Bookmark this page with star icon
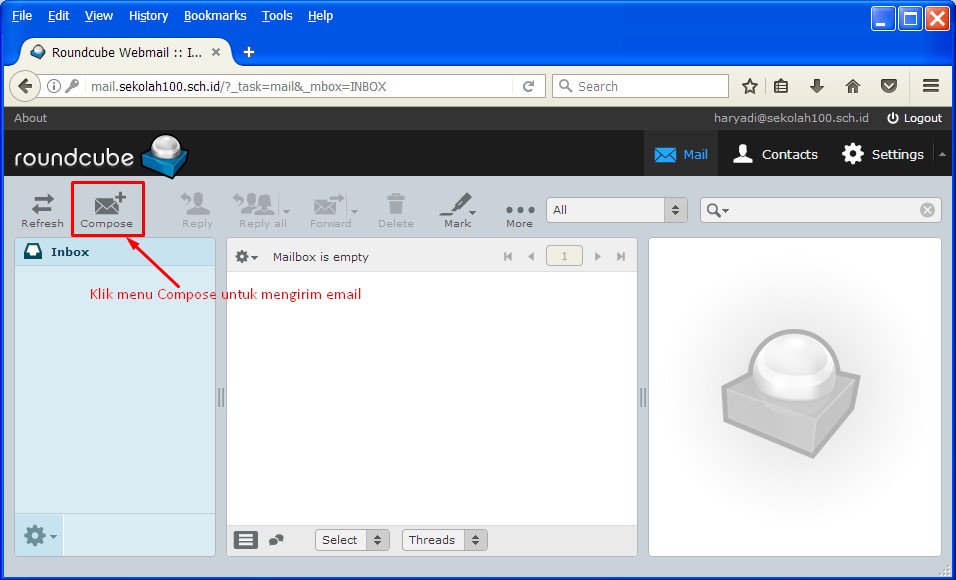 point(750,86)
